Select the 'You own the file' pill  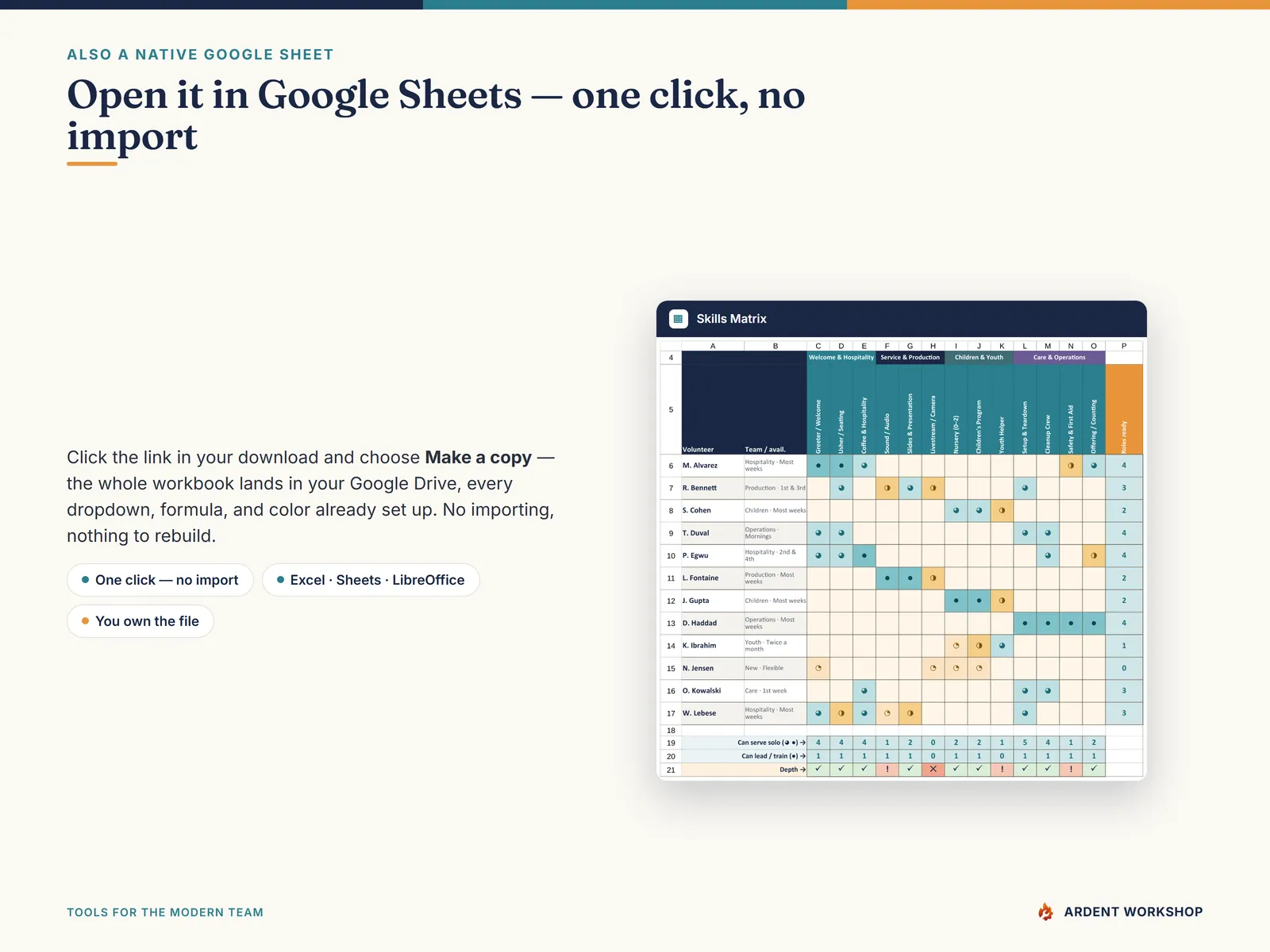tap(140, 621)
